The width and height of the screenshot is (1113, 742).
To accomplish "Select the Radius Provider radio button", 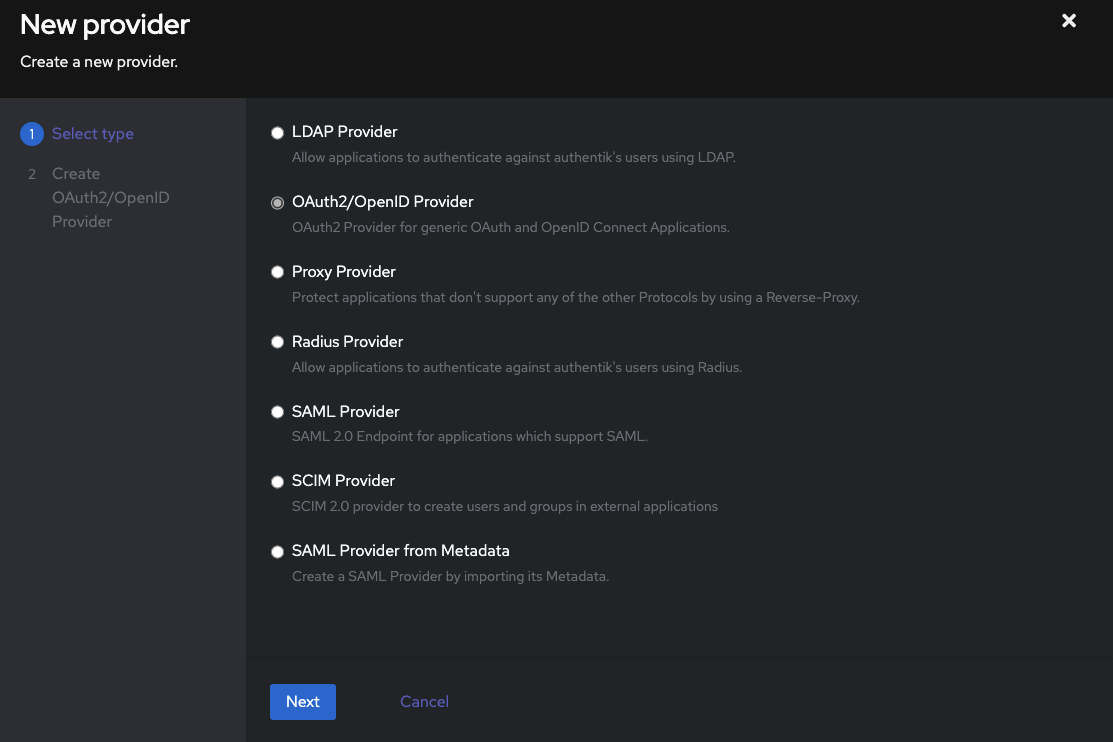I will click(277, 342).
